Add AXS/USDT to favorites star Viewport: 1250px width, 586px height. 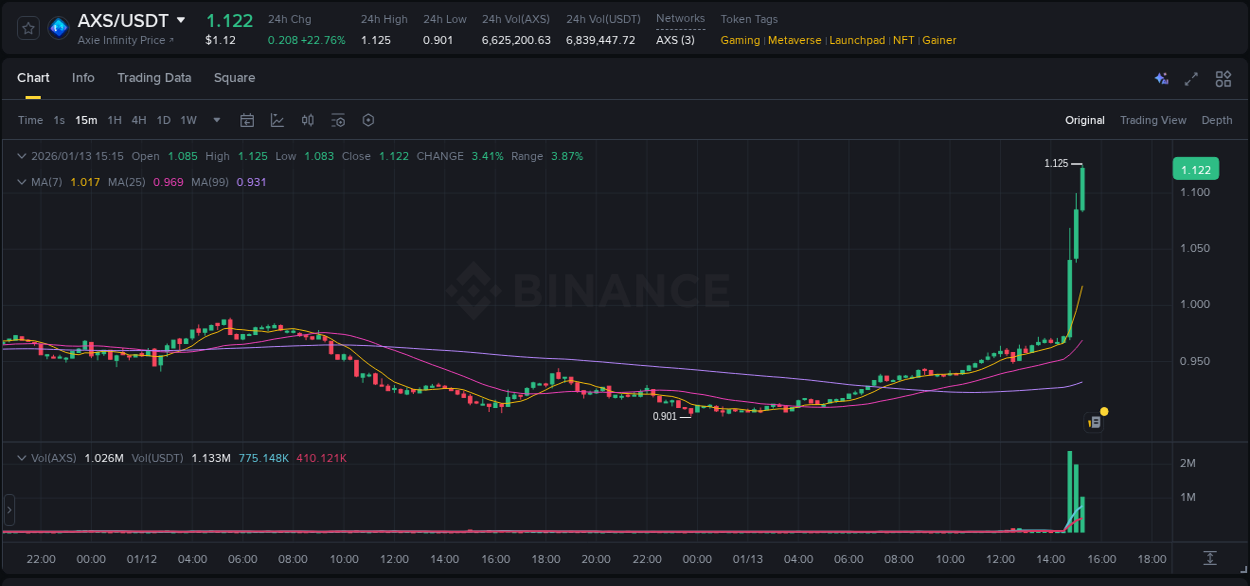[27, 27]
